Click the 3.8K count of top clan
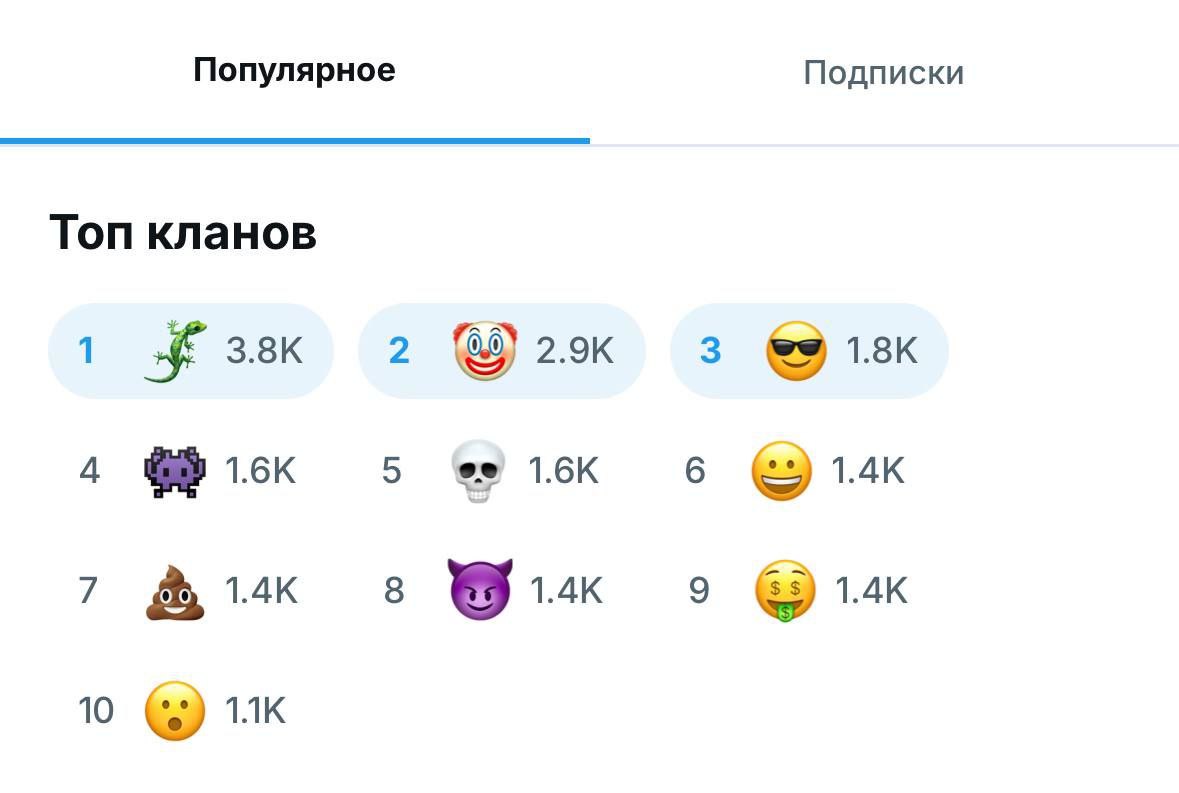 point(264,351)
